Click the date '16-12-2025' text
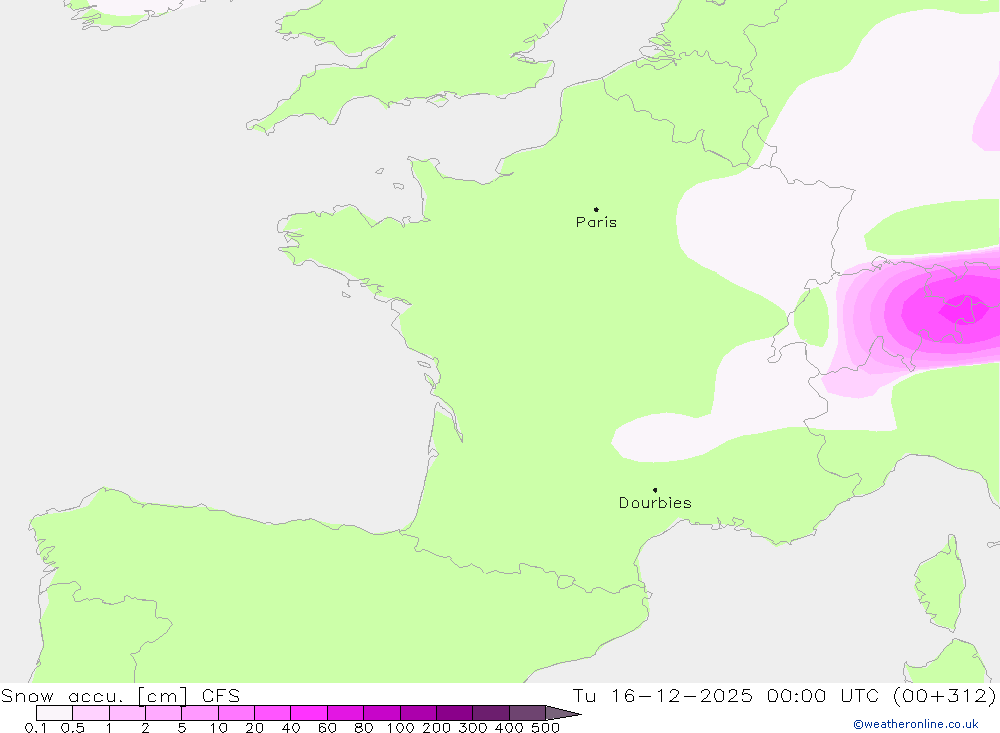1000x733 pixels. point(682,695)
